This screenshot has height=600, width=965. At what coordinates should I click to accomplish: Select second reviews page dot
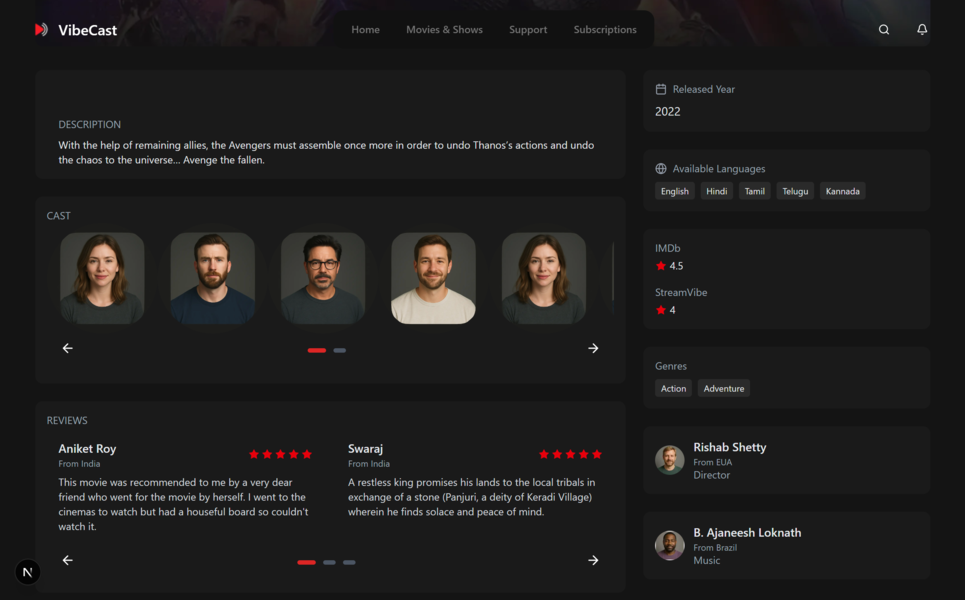329,562
